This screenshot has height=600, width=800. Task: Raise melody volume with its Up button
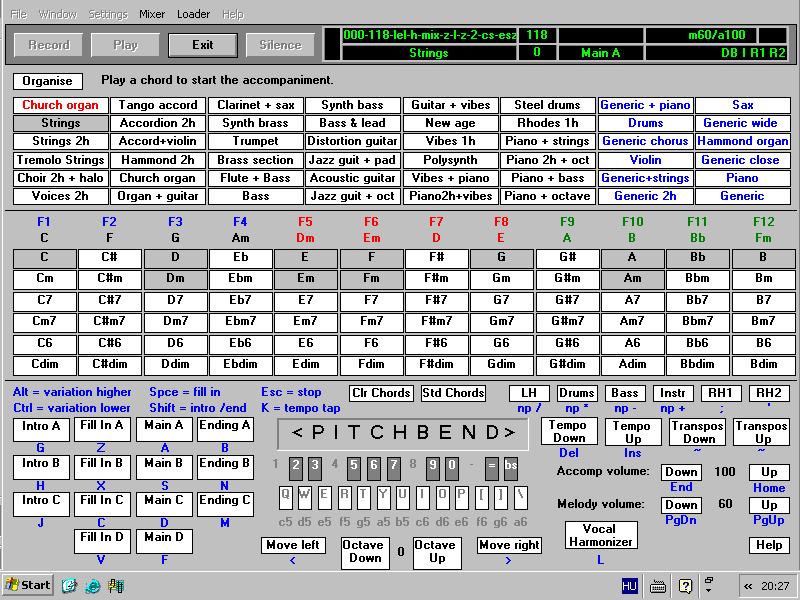point(768,505)
